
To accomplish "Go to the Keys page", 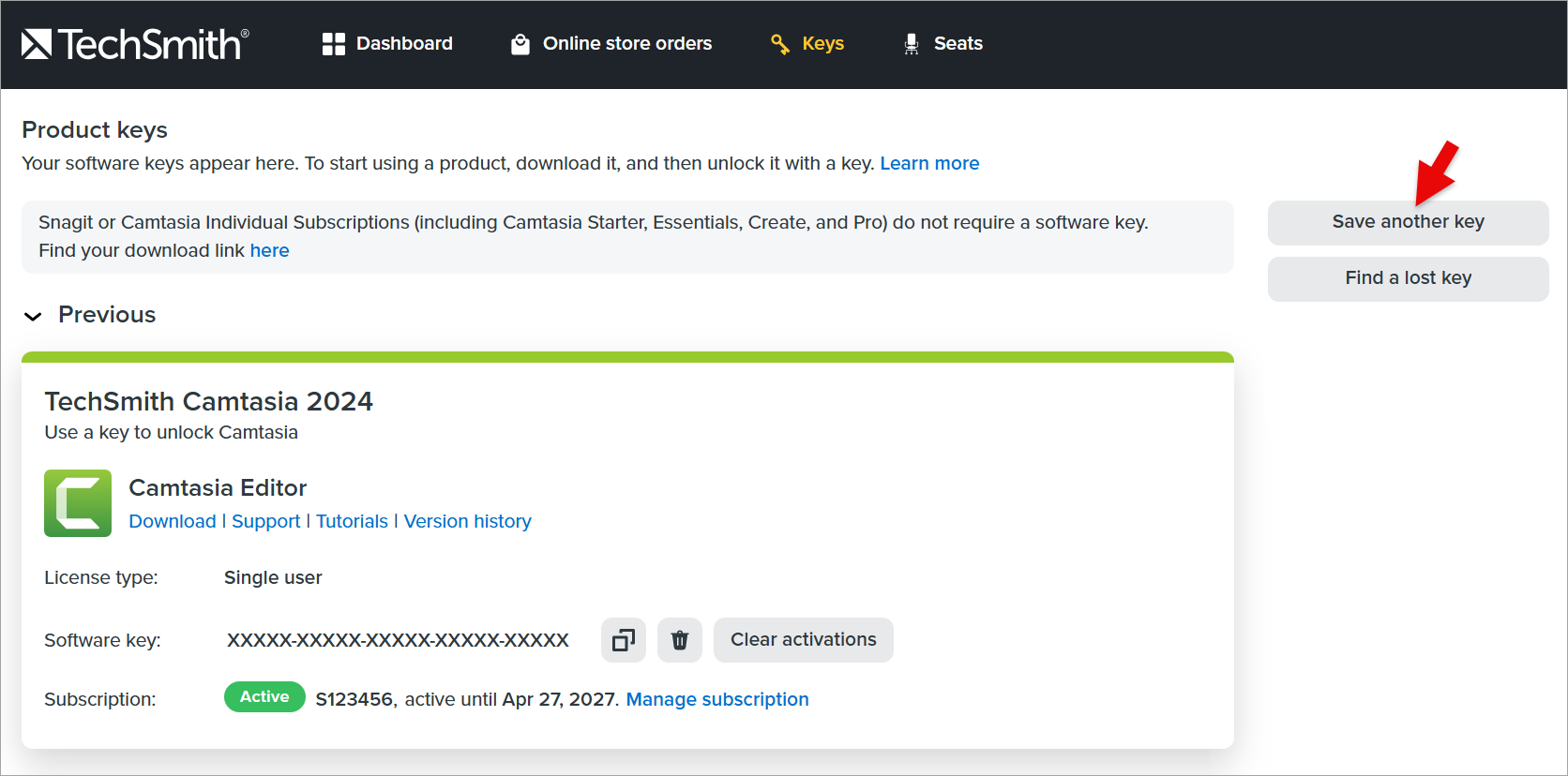I will (807, 44).
